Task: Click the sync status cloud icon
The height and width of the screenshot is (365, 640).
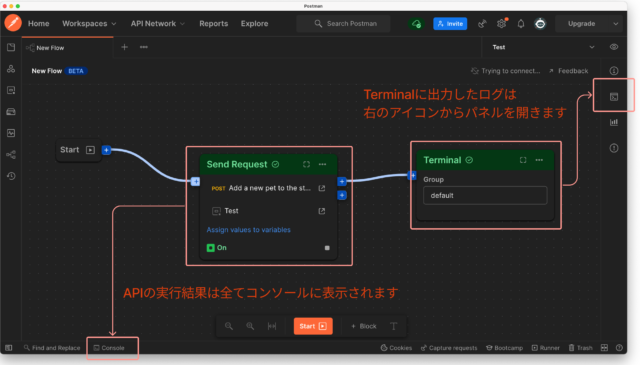Action: (x=416, y=24)
